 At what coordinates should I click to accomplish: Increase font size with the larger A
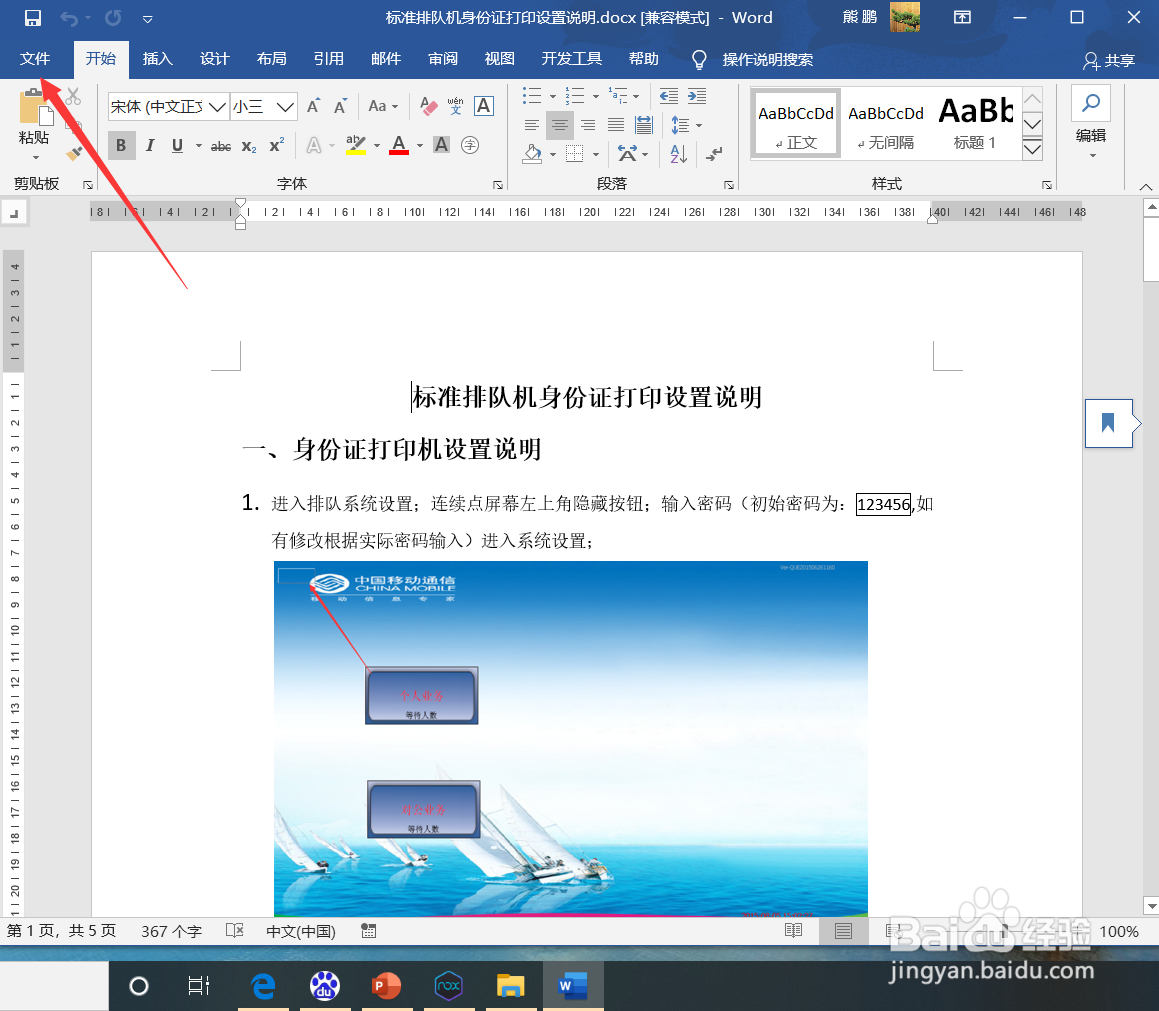(x=313, y=106)
